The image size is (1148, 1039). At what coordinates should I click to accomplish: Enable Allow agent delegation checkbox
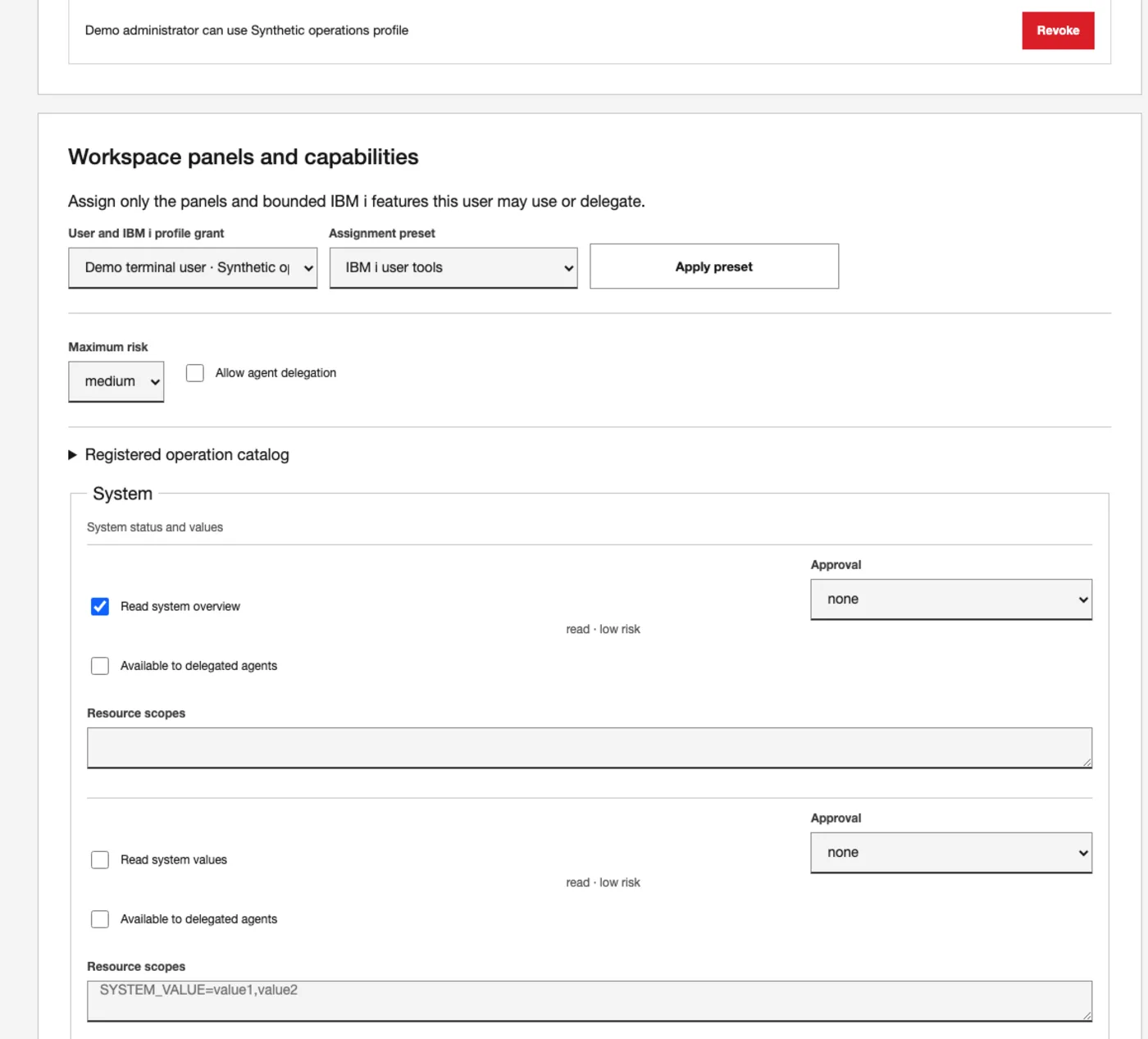click(x=195, y=373)
